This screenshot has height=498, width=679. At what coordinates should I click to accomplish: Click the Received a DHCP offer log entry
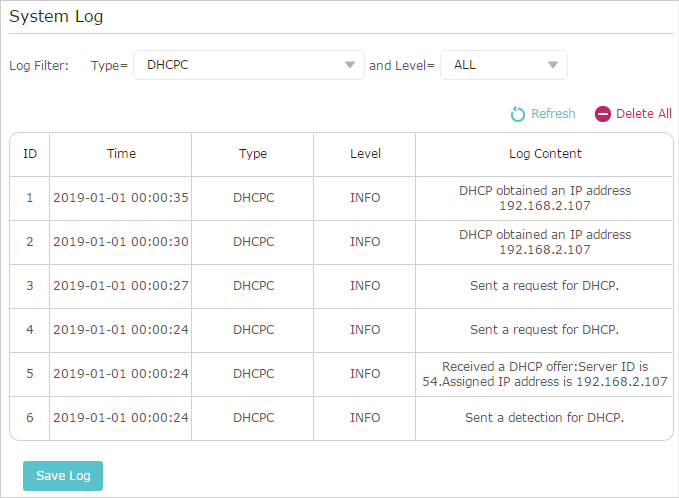click(x=545, y=374)
